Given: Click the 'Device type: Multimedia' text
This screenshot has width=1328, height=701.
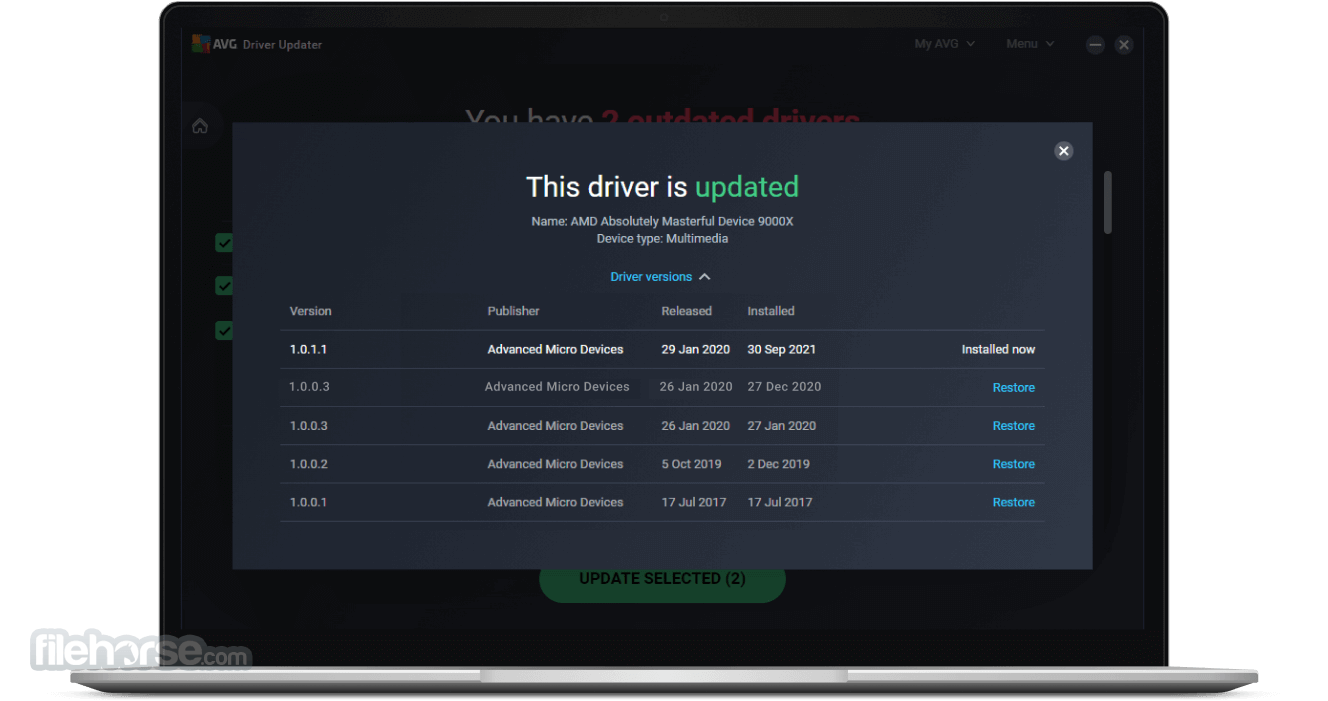Looking at the screenshot, I should tap(662, 239).
